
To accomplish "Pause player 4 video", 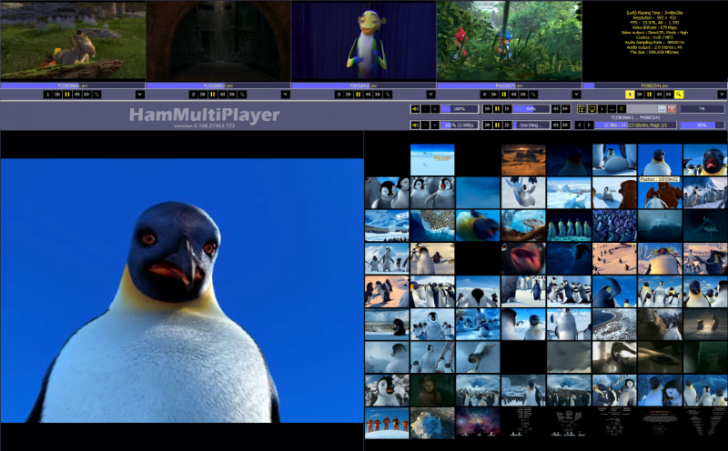I will tap(504, 94).
